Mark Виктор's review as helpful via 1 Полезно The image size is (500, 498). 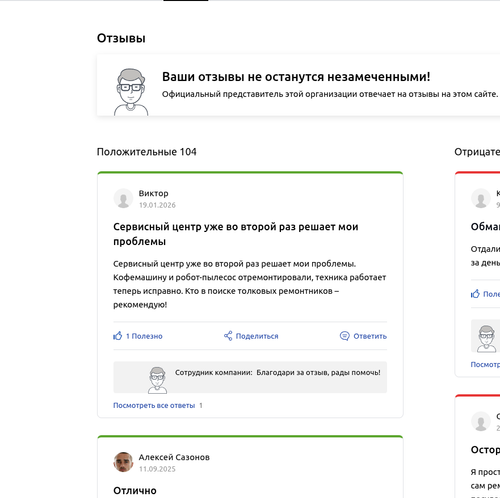click(x=138, y=336)
